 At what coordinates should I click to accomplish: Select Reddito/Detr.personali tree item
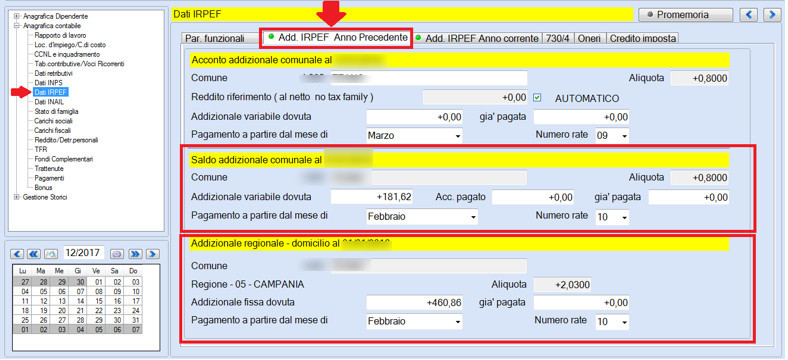(66, 140)
